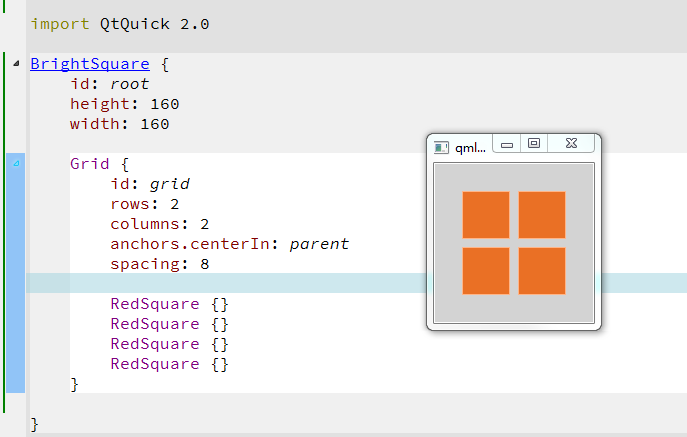Click the bottom-left orange square

[486, 271]
